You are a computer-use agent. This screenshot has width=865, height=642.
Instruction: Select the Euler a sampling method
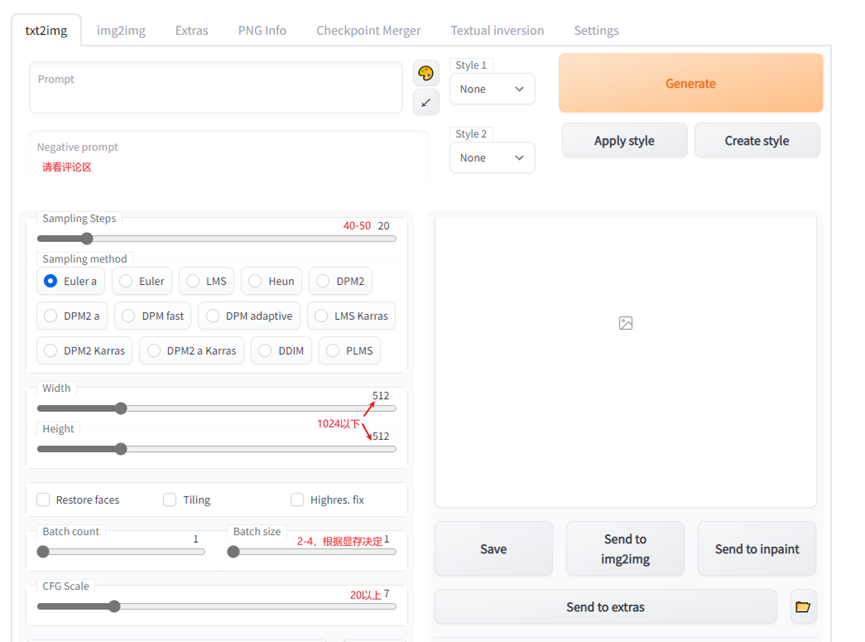coord(71,281)
